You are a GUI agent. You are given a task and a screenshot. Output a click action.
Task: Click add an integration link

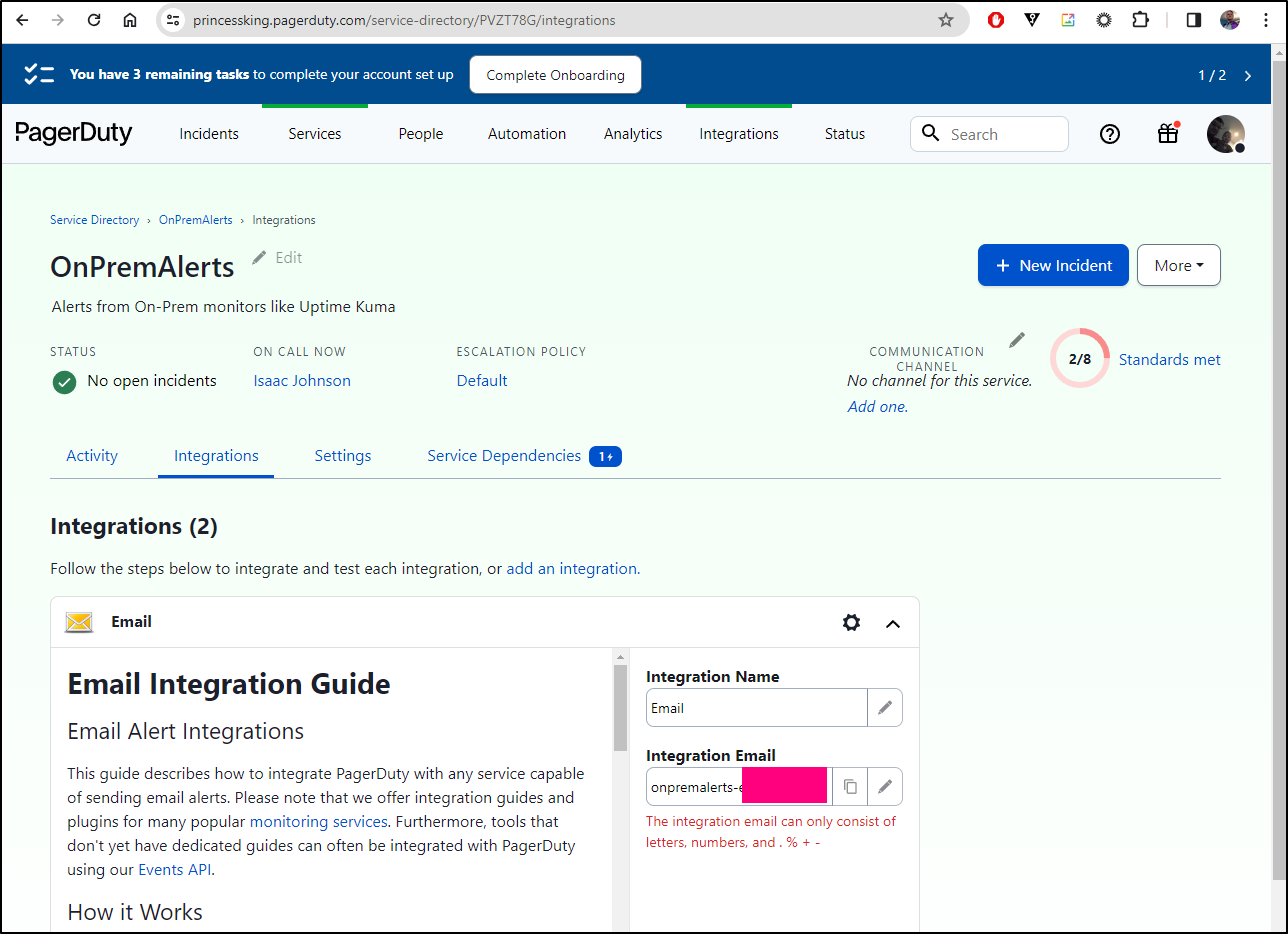571,569
